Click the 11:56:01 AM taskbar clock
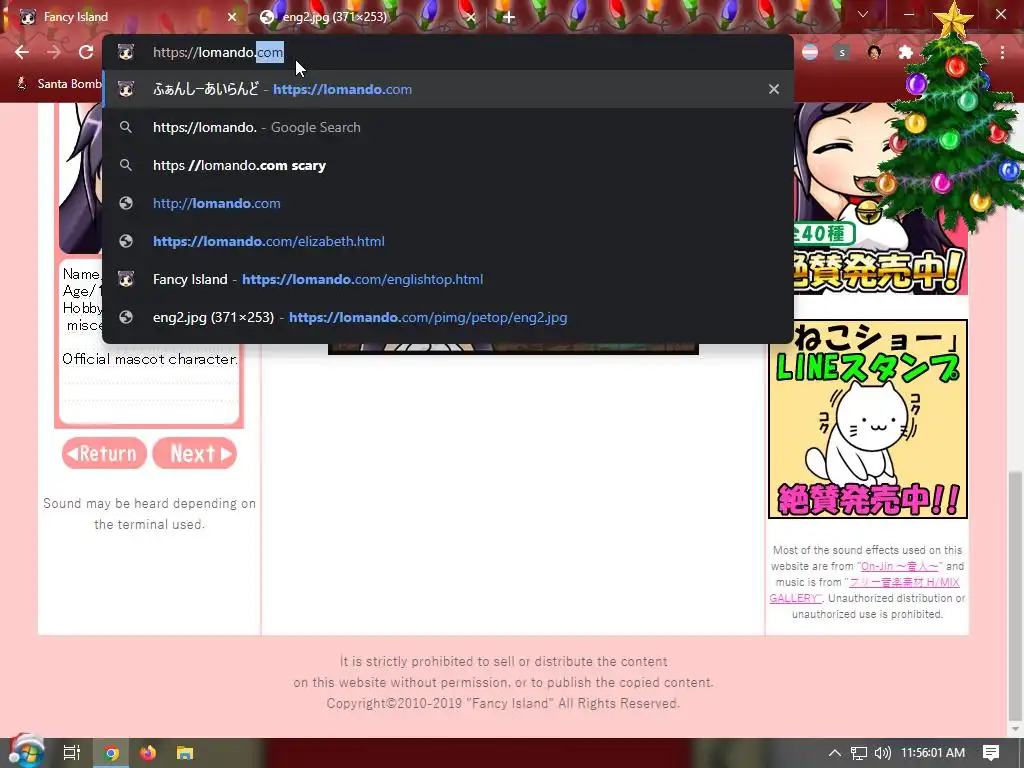1024x768 pixels. click(933, 753)
